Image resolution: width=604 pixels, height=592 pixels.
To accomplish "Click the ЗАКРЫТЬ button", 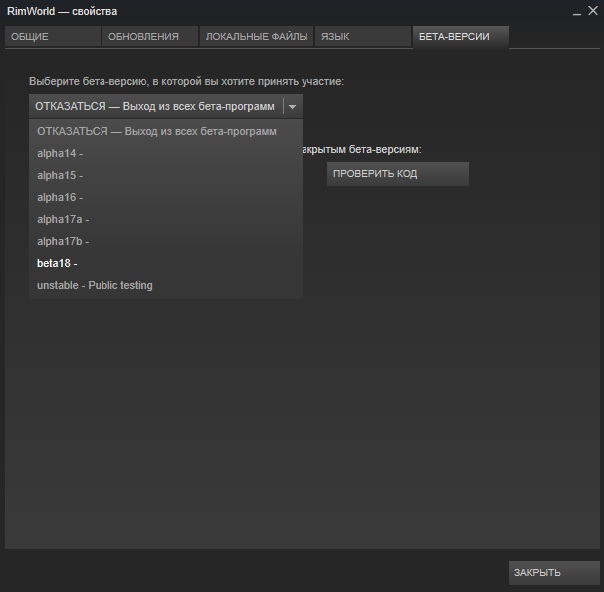I will coord(554,573).
